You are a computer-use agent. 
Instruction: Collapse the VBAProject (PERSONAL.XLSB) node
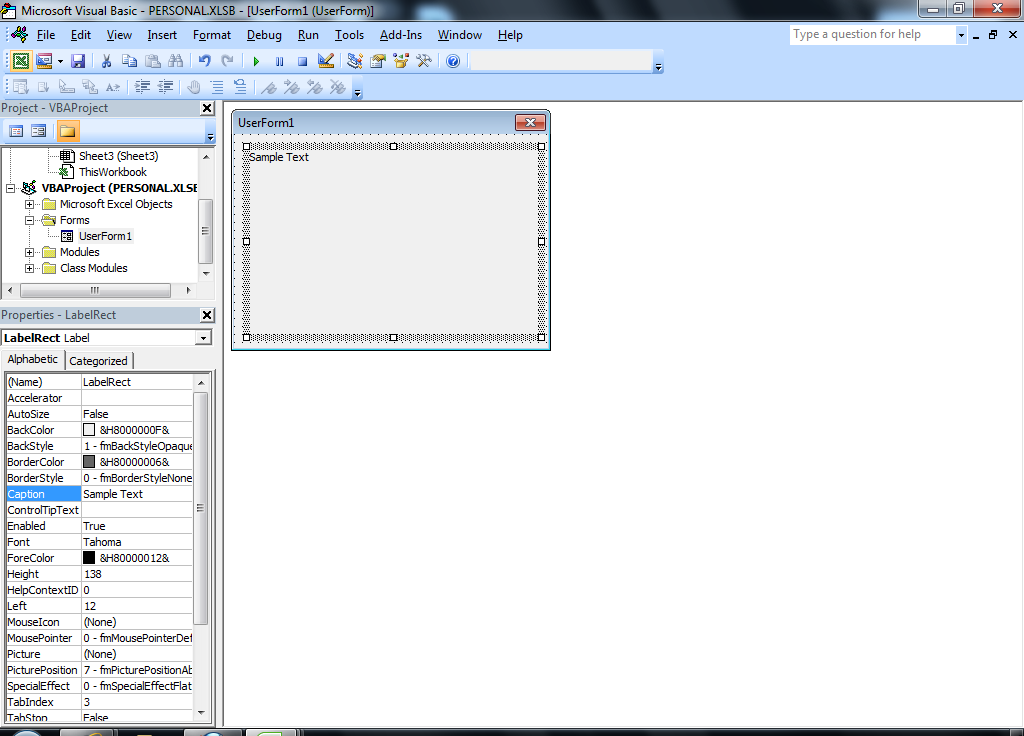[10, 188]
